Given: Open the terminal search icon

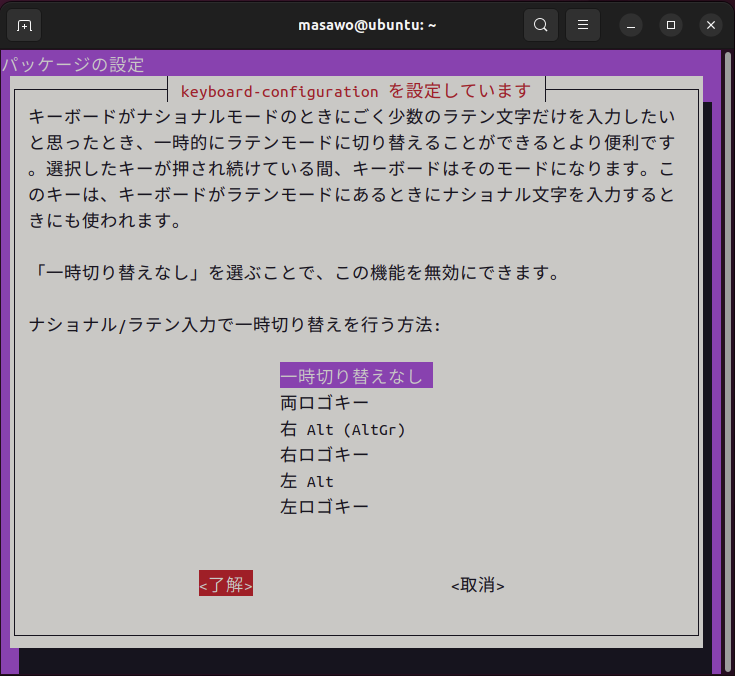Looking at the screenshot, I should pos(540,25).
